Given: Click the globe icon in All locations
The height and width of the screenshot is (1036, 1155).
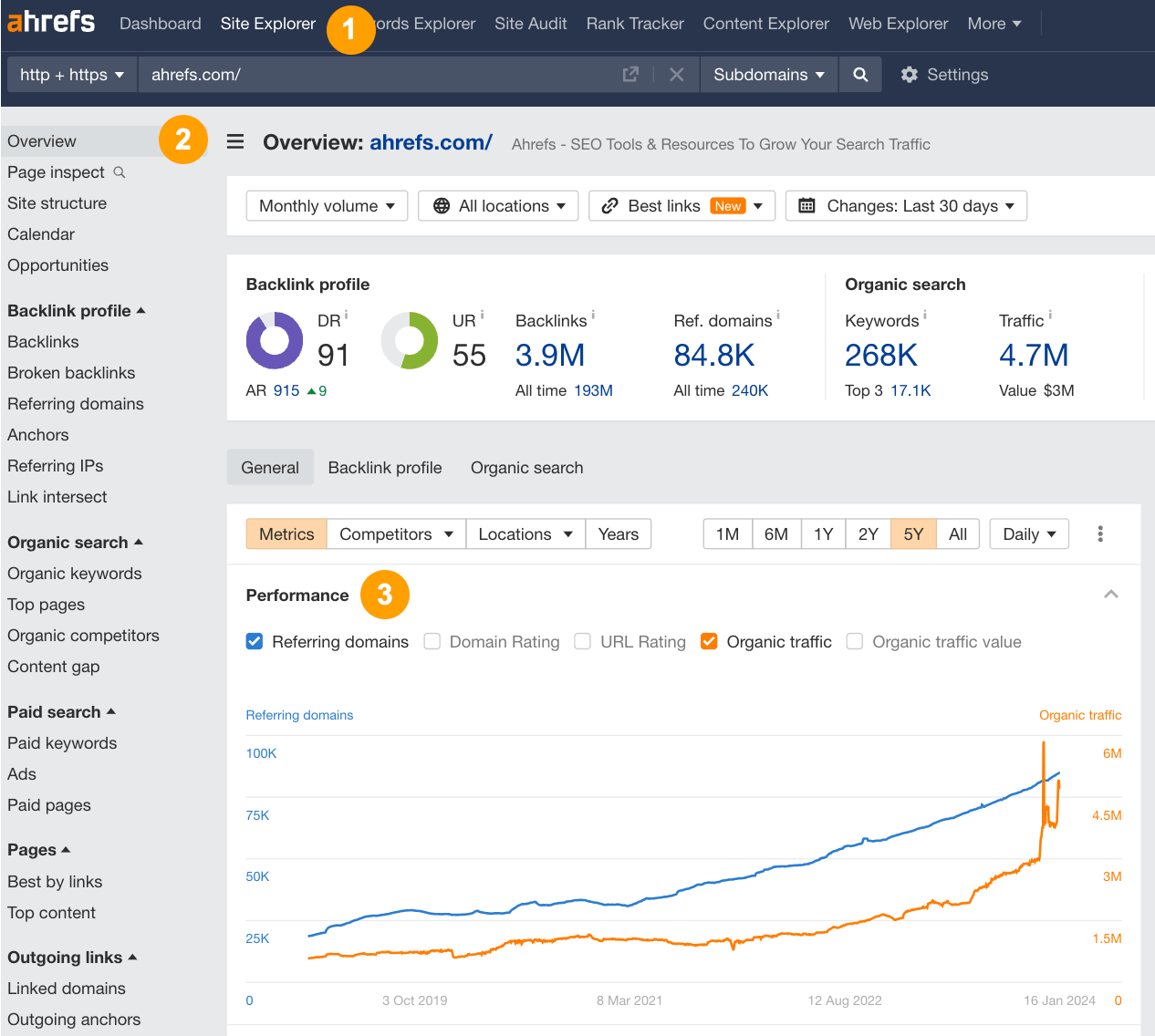Looking at the screenshot, I should click(x=442, y=205).
